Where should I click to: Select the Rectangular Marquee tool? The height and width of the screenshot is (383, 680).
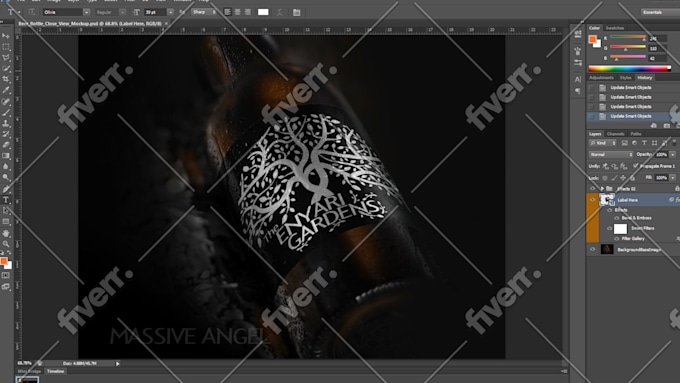click(x=6, y=47)
